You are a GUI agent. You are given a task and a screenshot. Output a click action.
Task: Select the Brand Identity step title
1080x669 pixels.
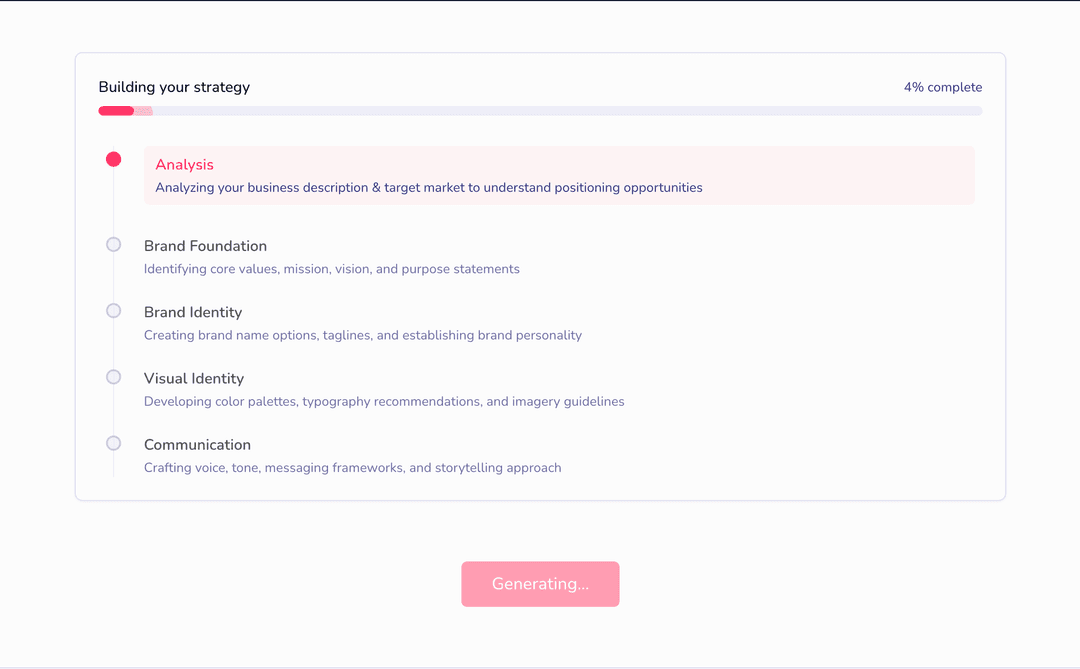(193, 312)
